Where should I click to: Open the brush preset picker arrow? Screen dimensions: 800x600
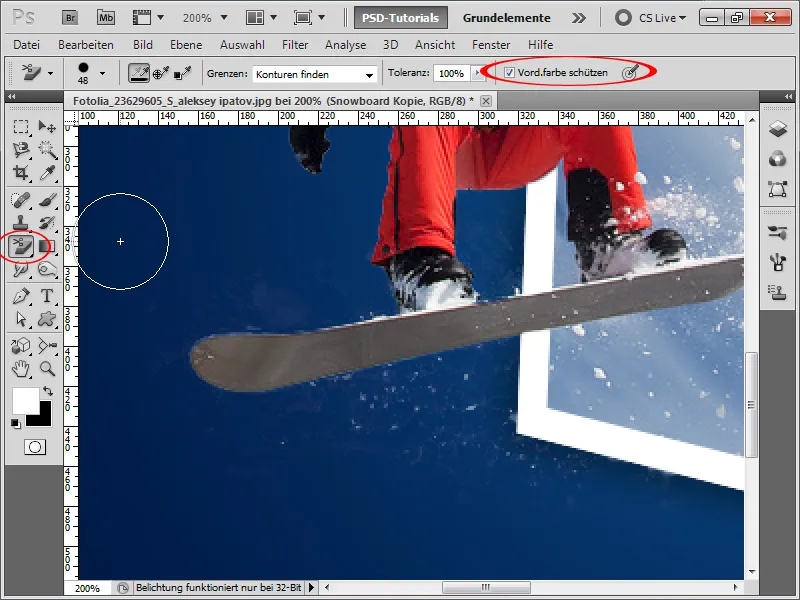tap(103, 73)
